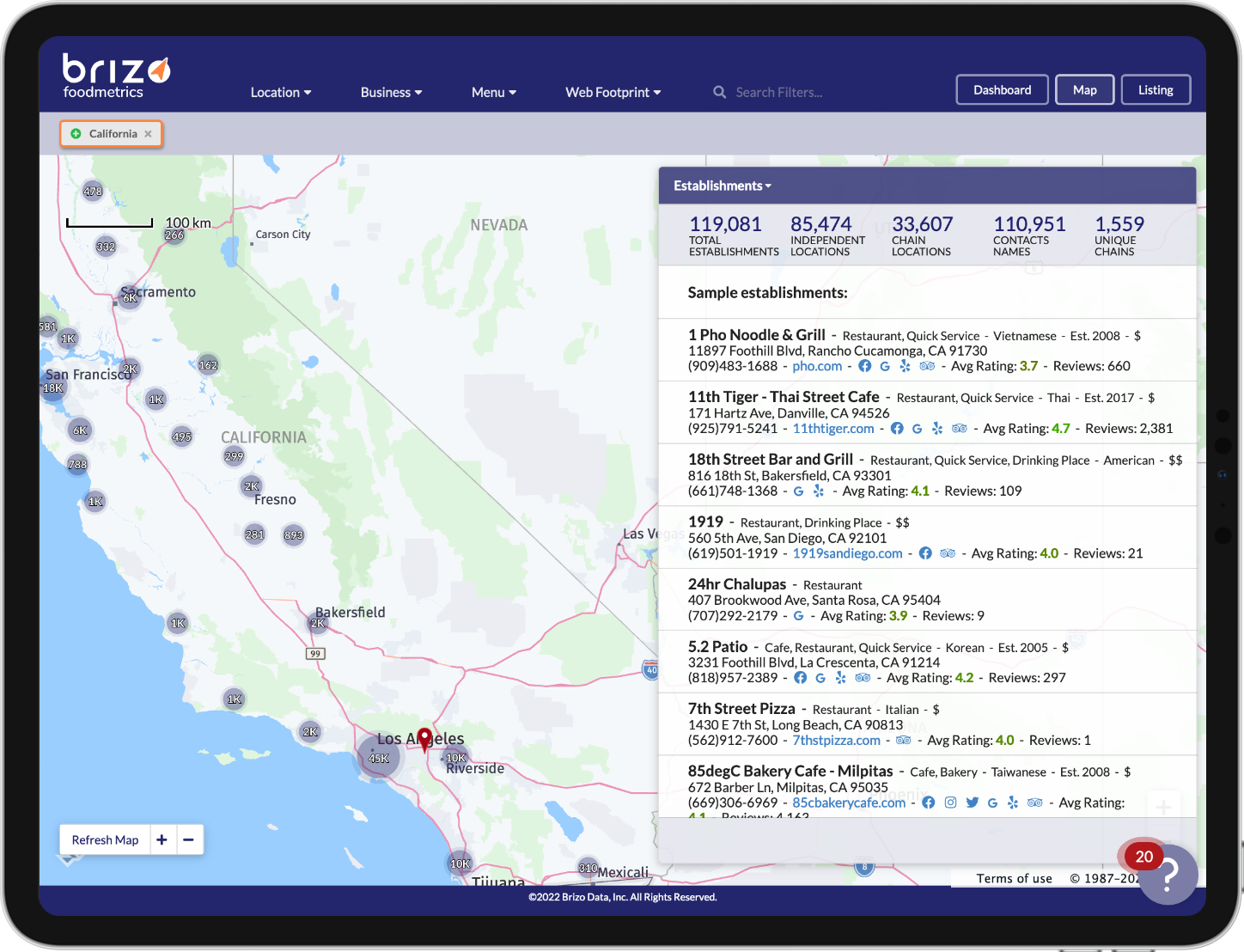The width and height of the screenshot is (1244, 952).
Task: Open the Dashboard view
Action: [1002, 89]
